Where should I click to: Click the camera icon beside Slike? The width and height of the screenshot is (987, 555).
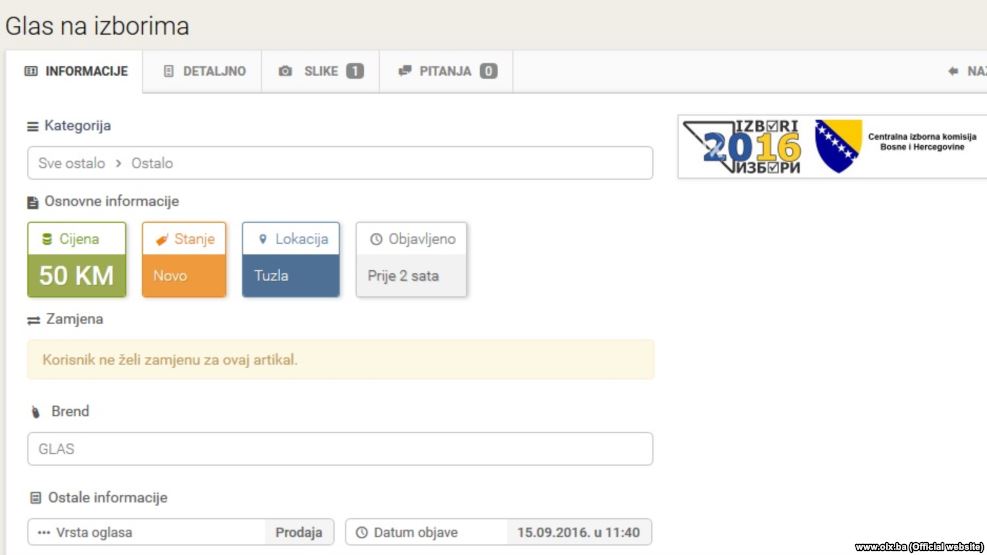tap(285, 72)
